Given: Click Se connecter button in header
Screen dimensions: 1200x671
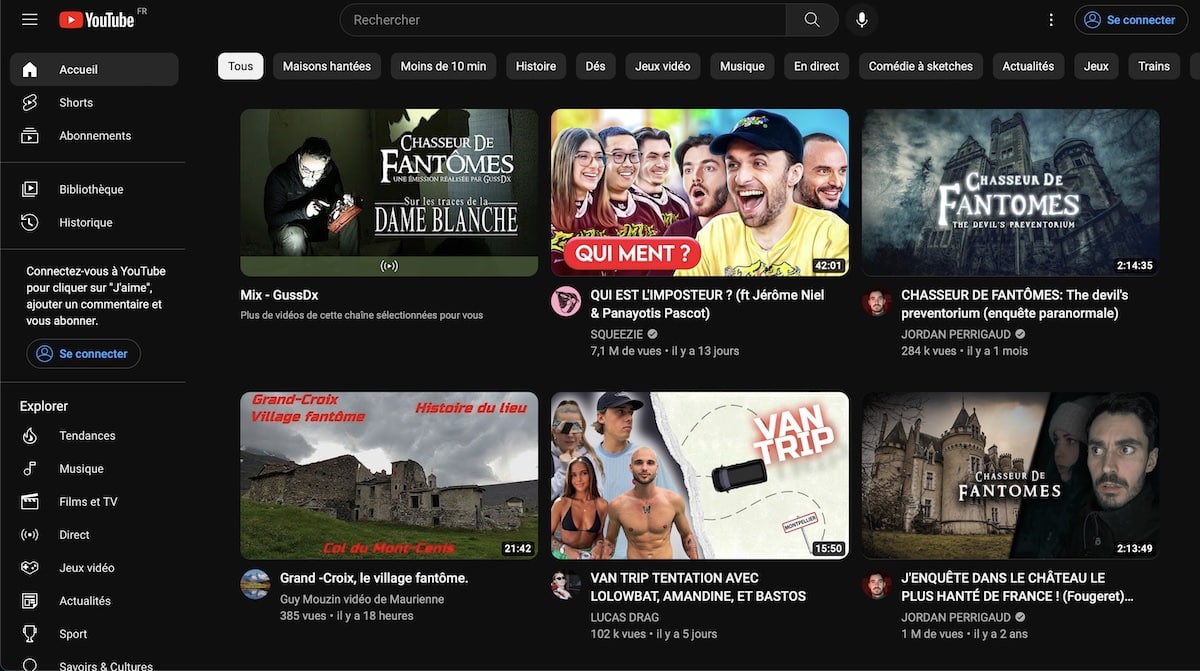Looking at the screenshot, I should point(1131,20).
